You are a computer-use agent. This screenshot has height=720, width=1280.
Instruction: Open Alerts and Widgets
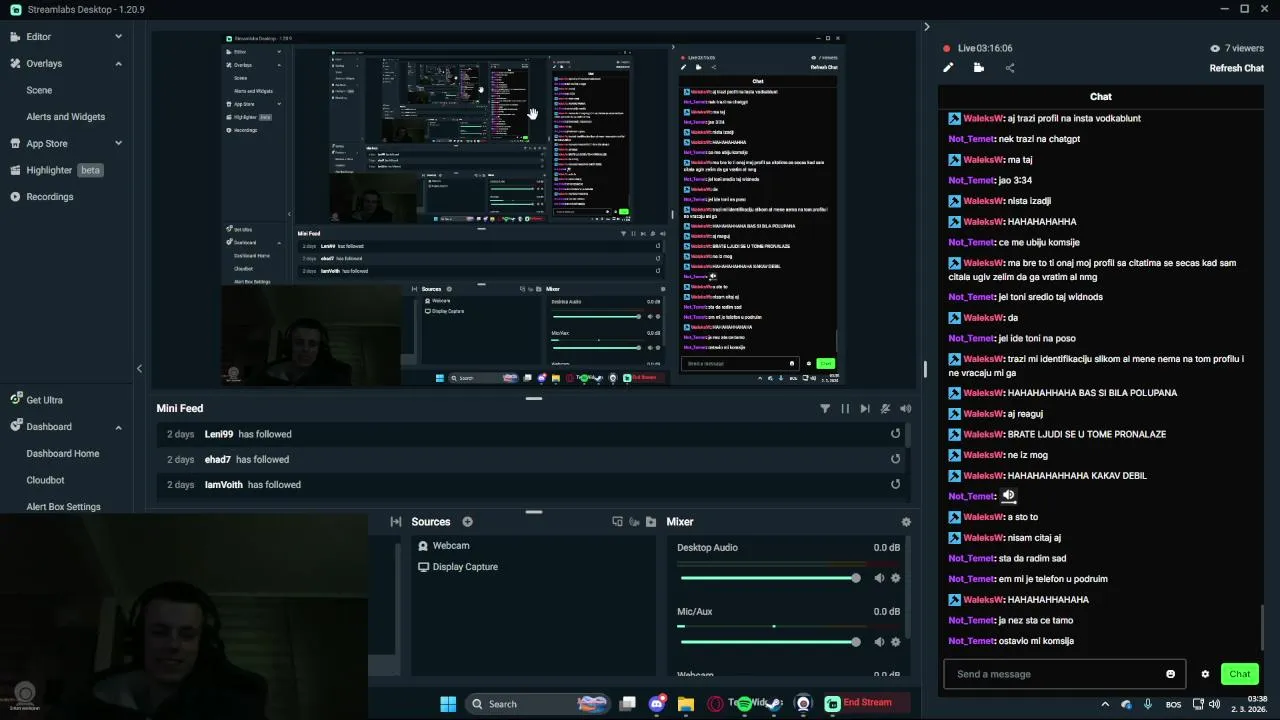tap(65, 117)
